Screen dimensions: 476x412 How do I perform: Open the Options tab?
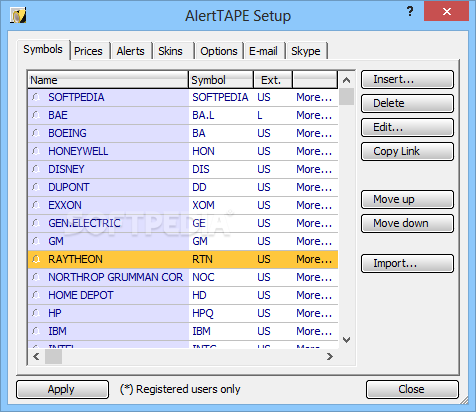[219, 51]
